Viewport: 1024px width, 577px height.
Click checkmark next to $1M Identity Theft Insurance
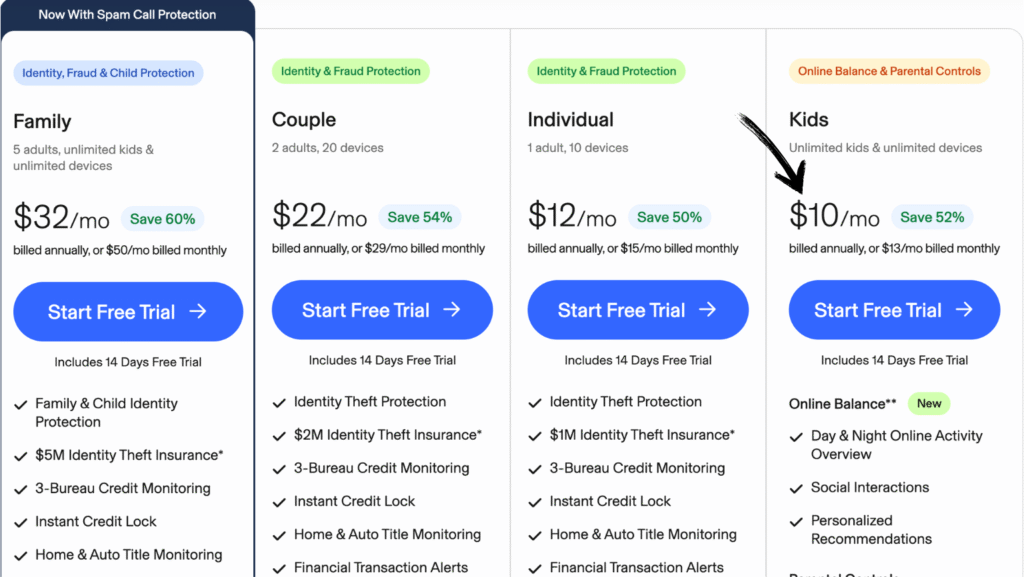coord(536,436)
